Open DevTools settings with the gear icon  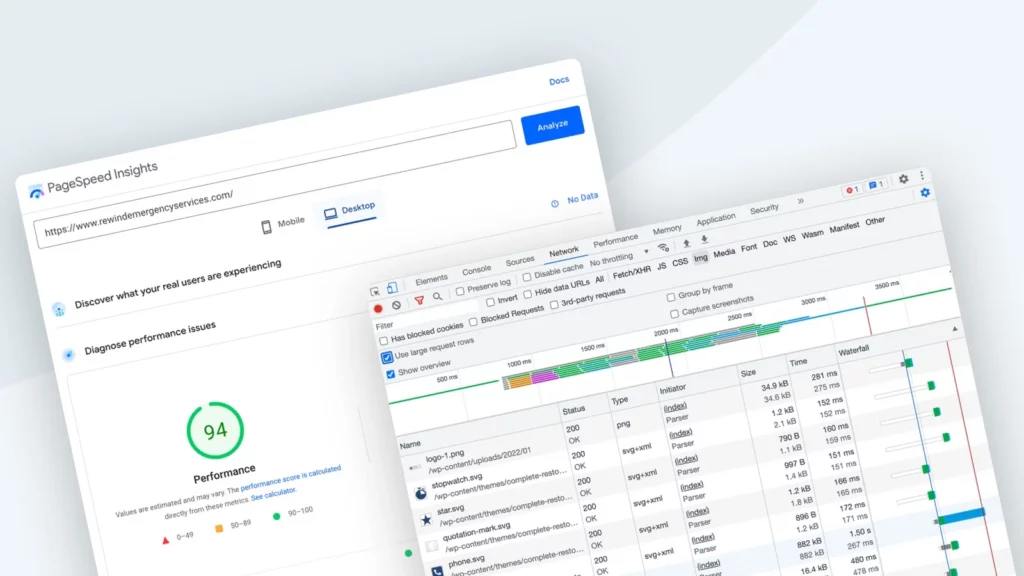(x=904, y=179)
